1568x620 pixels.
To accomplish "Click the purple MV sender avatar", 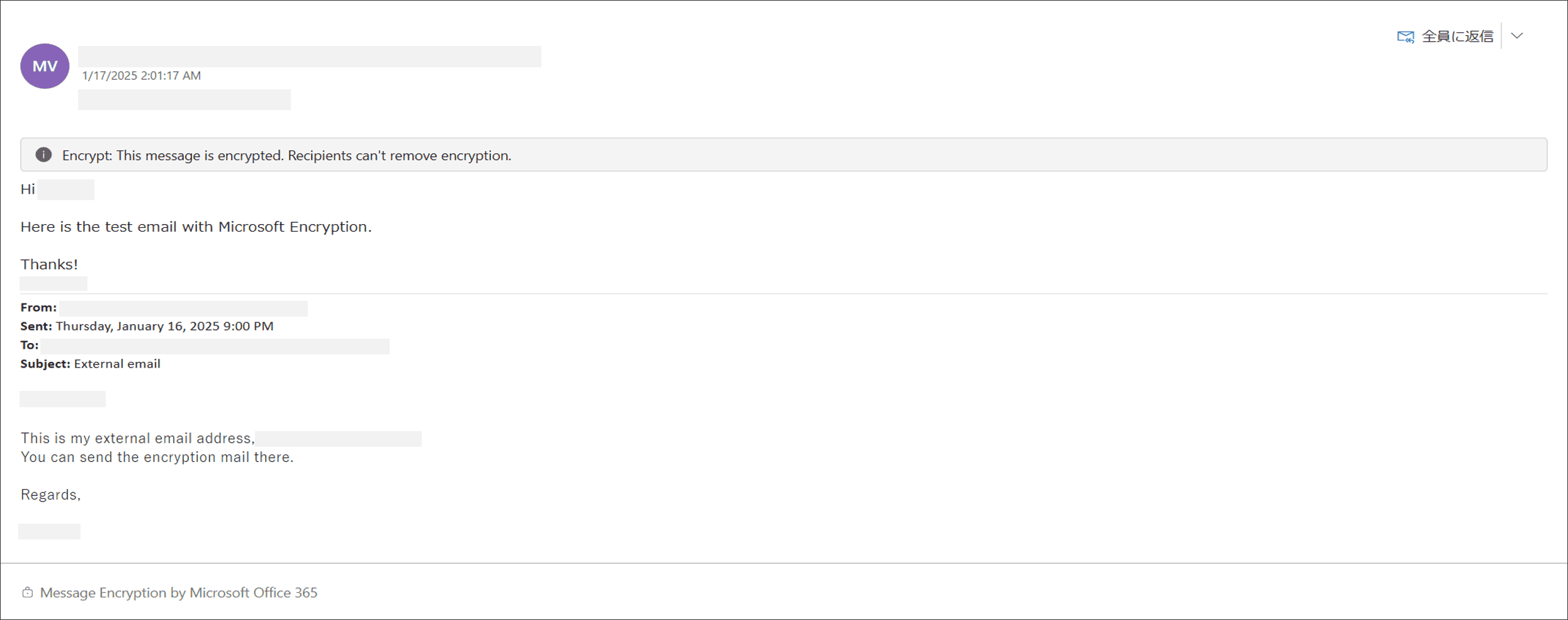I will (45, 66).
